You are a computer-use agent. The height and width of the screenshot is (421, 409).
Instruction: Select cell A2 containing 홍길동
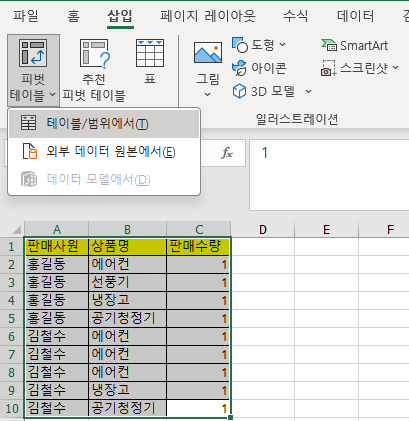[57, 264]
